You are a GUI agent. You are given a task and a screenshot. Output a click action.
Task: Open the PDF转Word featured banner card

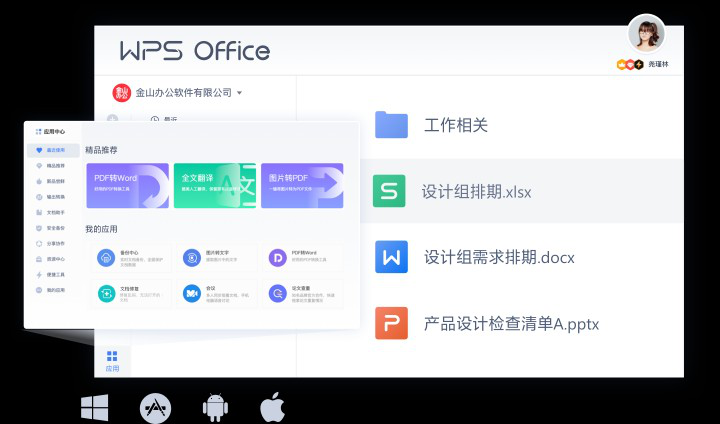(x=128, y=186)
